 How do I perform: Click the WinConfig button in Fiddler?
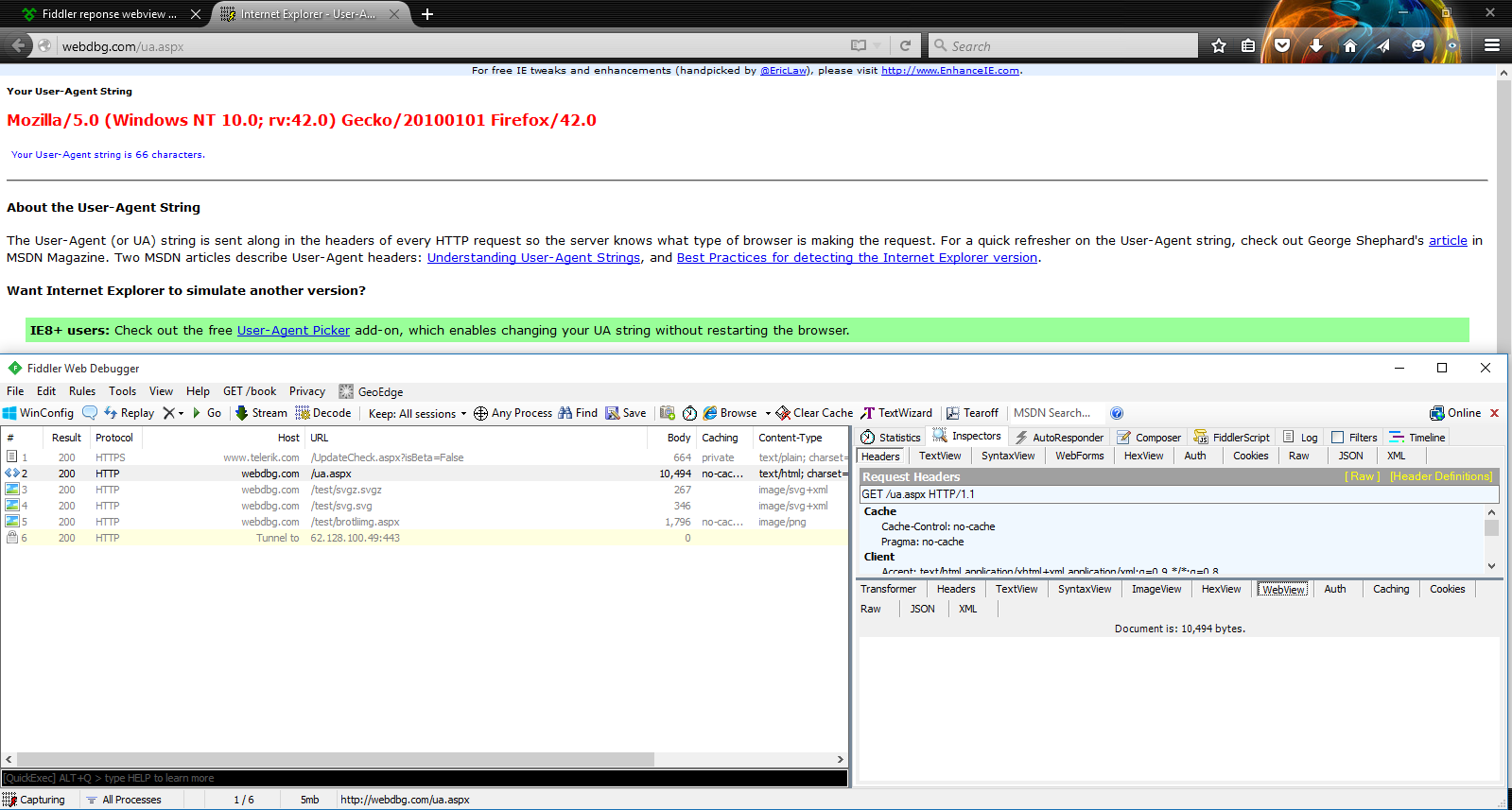click(39, 413)
